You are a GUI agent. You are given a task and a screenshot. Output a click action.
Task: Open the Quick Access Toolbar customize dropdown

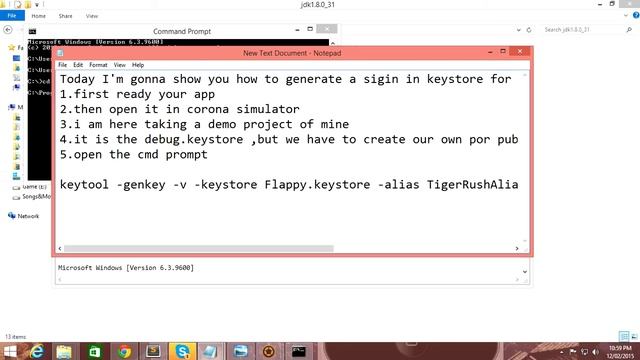[37, 4]
